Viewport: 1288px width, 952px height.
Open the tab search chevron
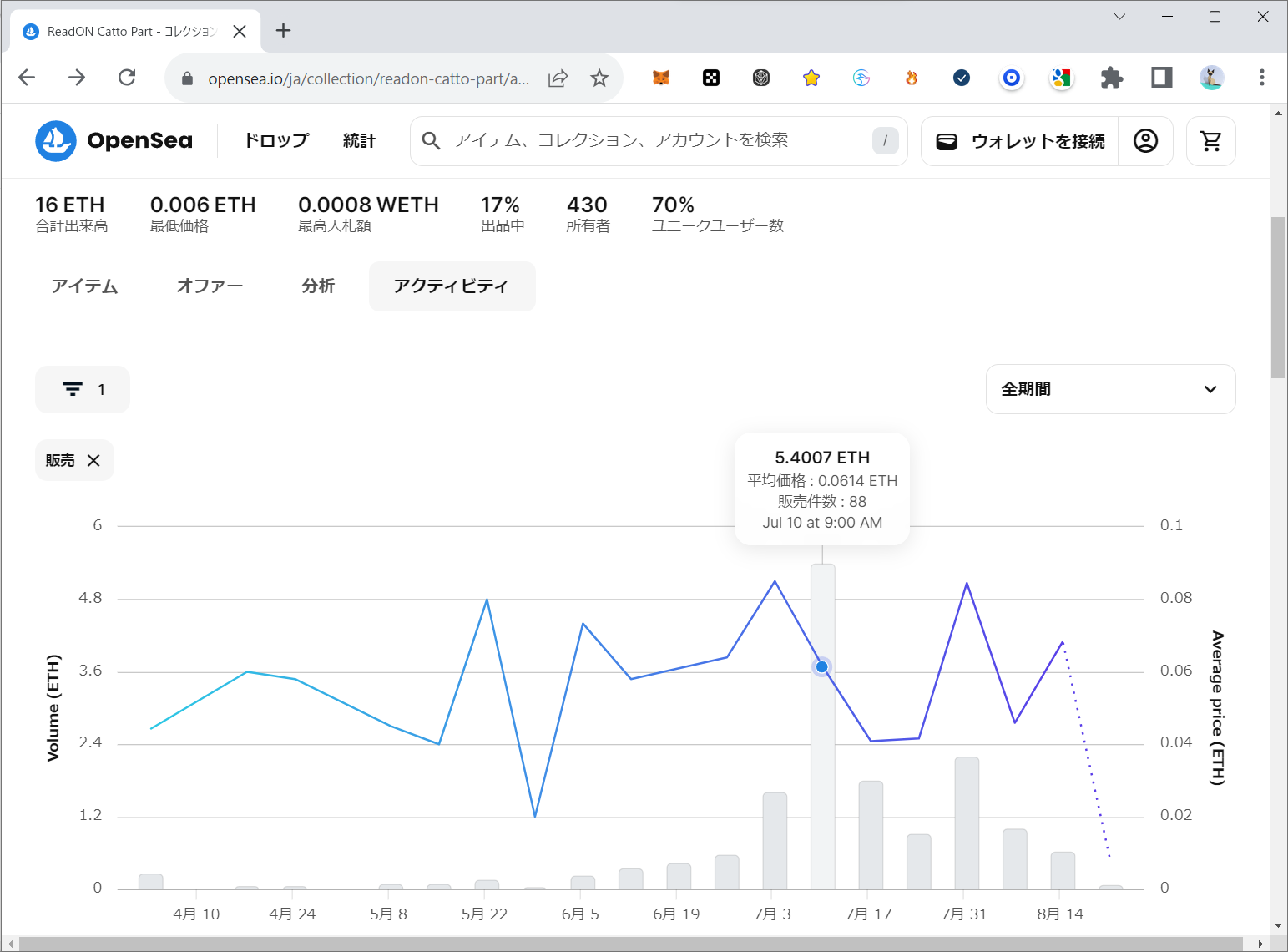tap(1119, 17)
